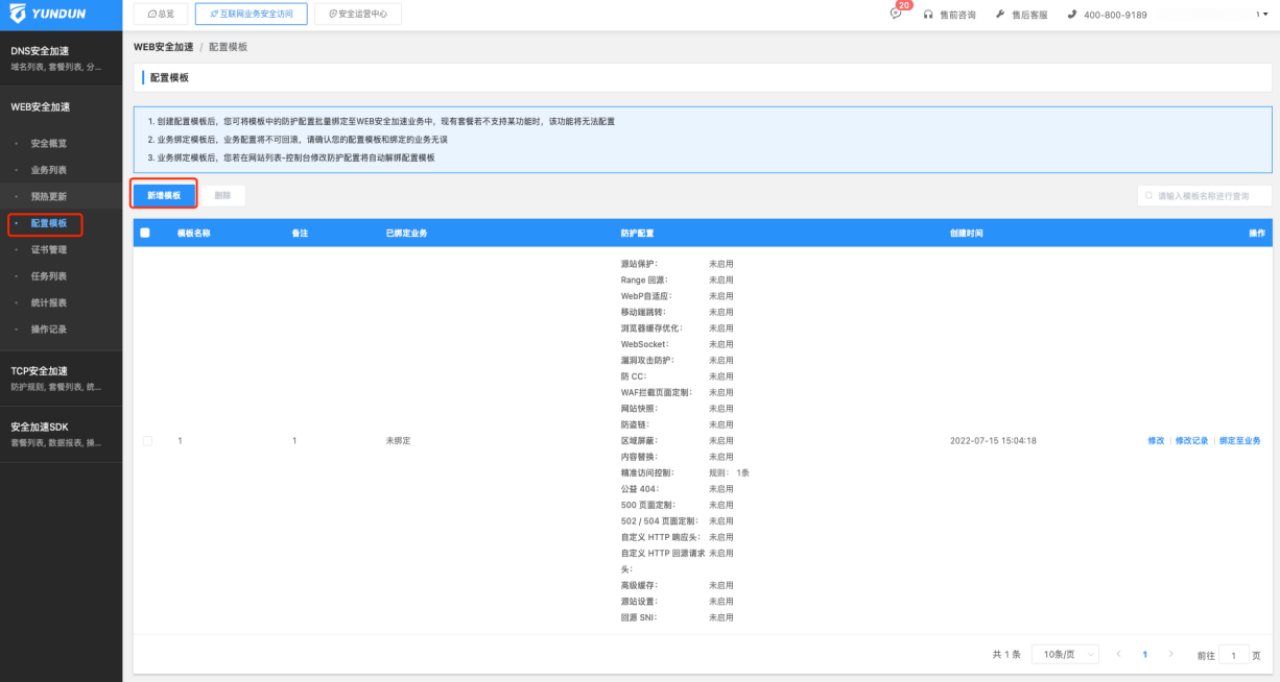Select 配置模板 in the sidebar

click(49, 223)
